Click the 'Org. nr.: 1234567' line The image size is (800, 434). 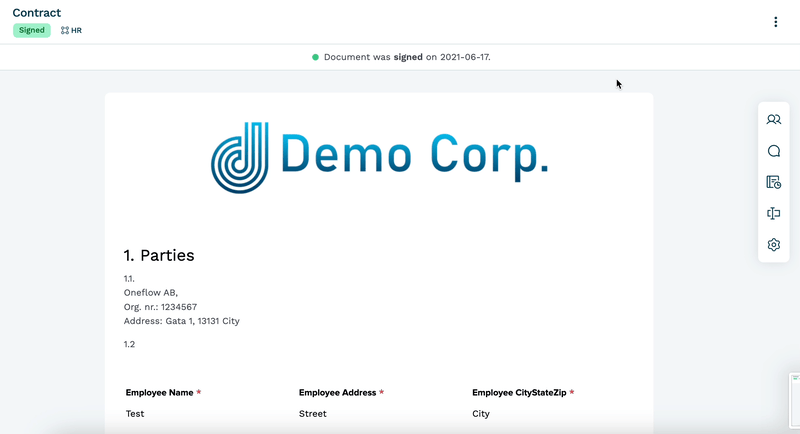point(160,307)
